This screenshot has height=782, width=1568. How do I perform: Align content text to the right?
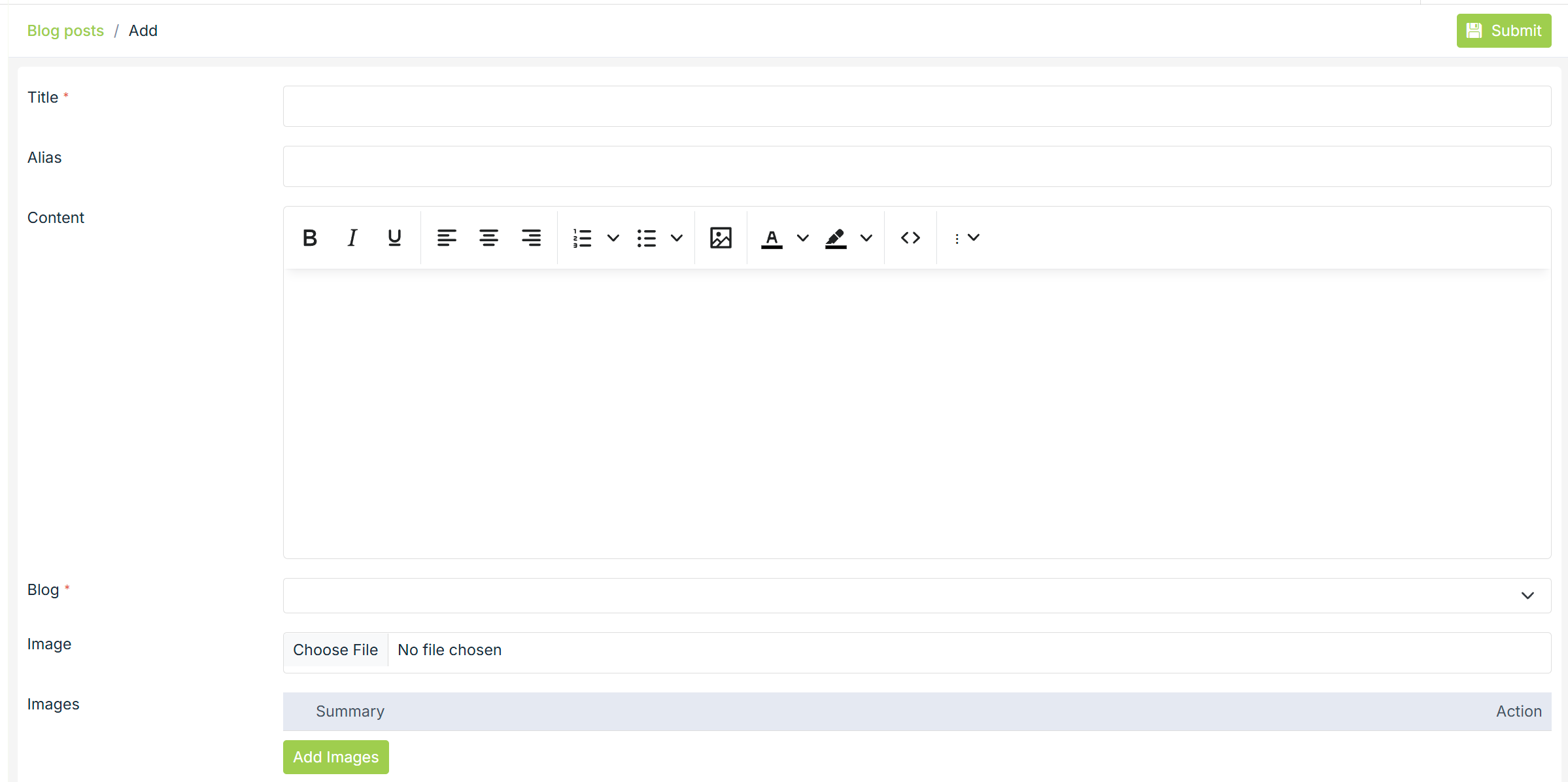pyautogui.click(x=532, y=237)
